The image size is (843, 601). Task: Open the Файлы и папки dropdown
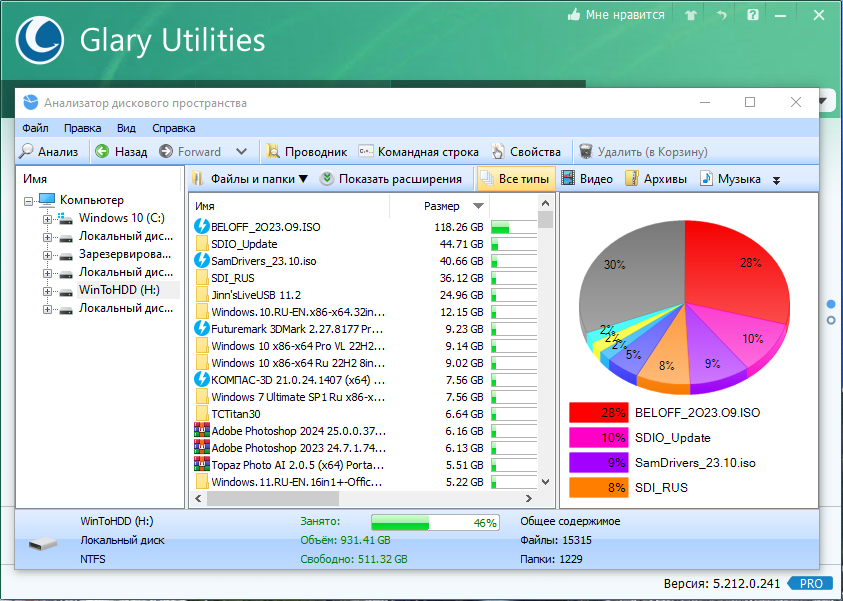tap(250, 178)
